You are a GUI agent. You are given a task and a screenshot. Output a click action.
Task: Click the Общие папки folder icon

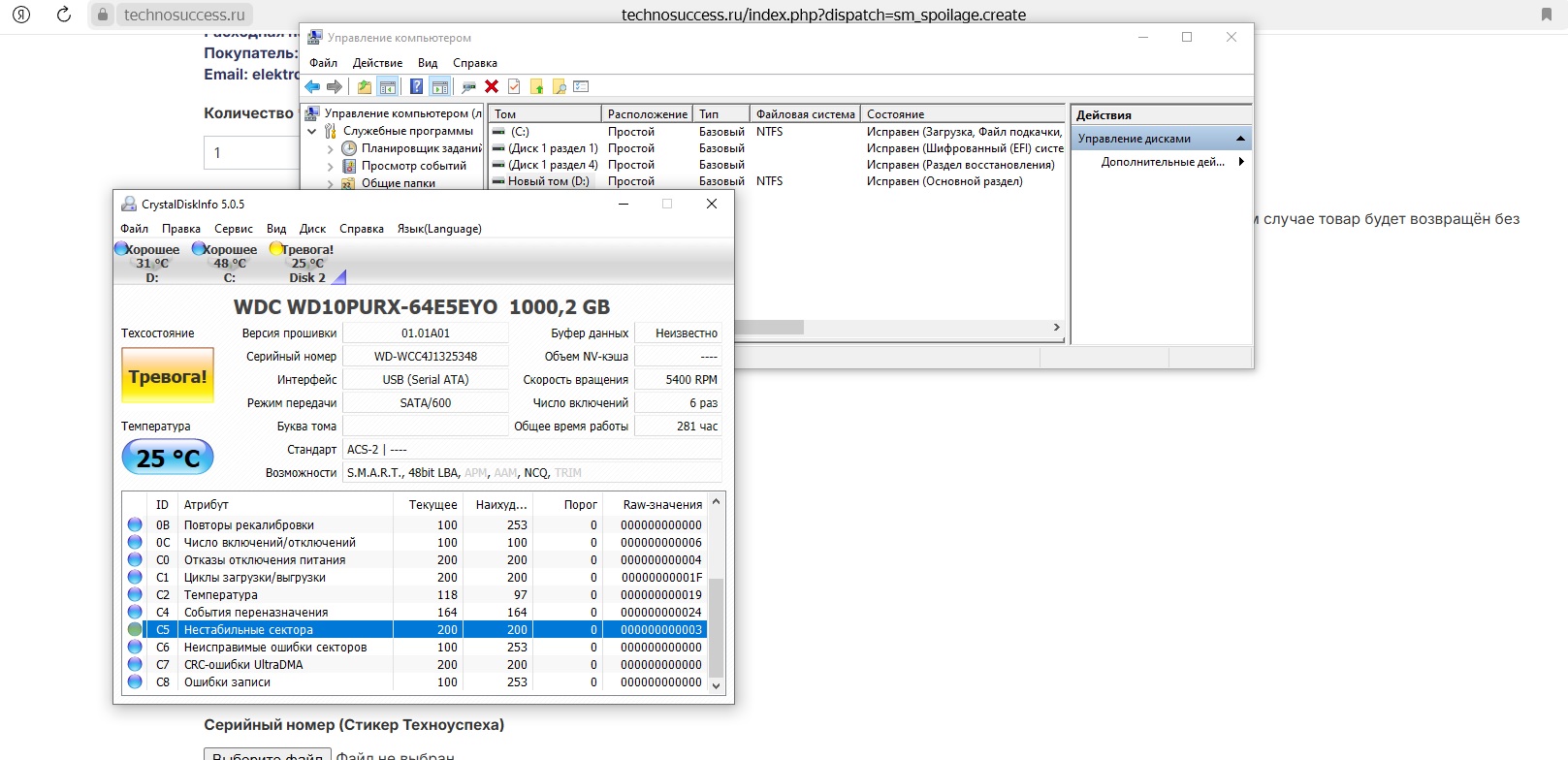[x=348, y=183]
